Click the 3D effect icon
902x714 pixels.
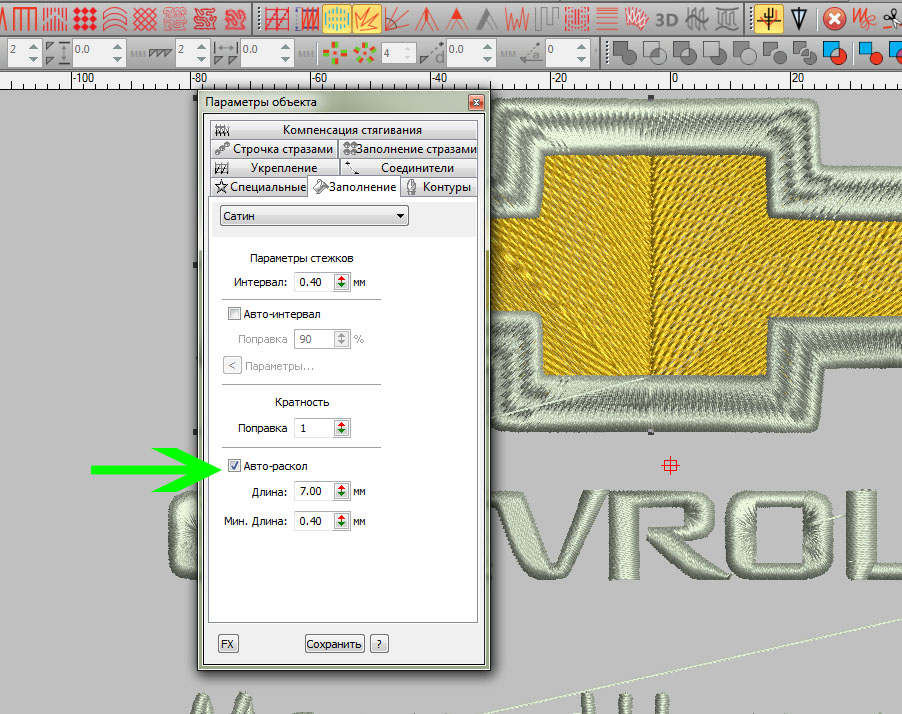point(667,20)
